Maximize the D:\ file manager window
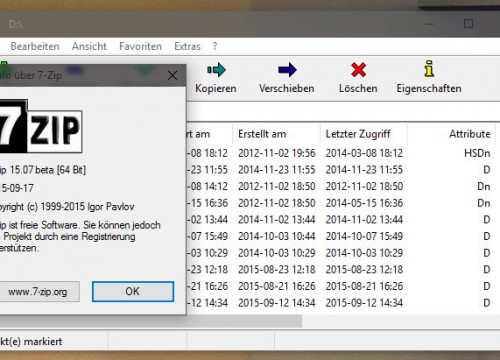Screen dimensions: 500x360 [468, 24]
